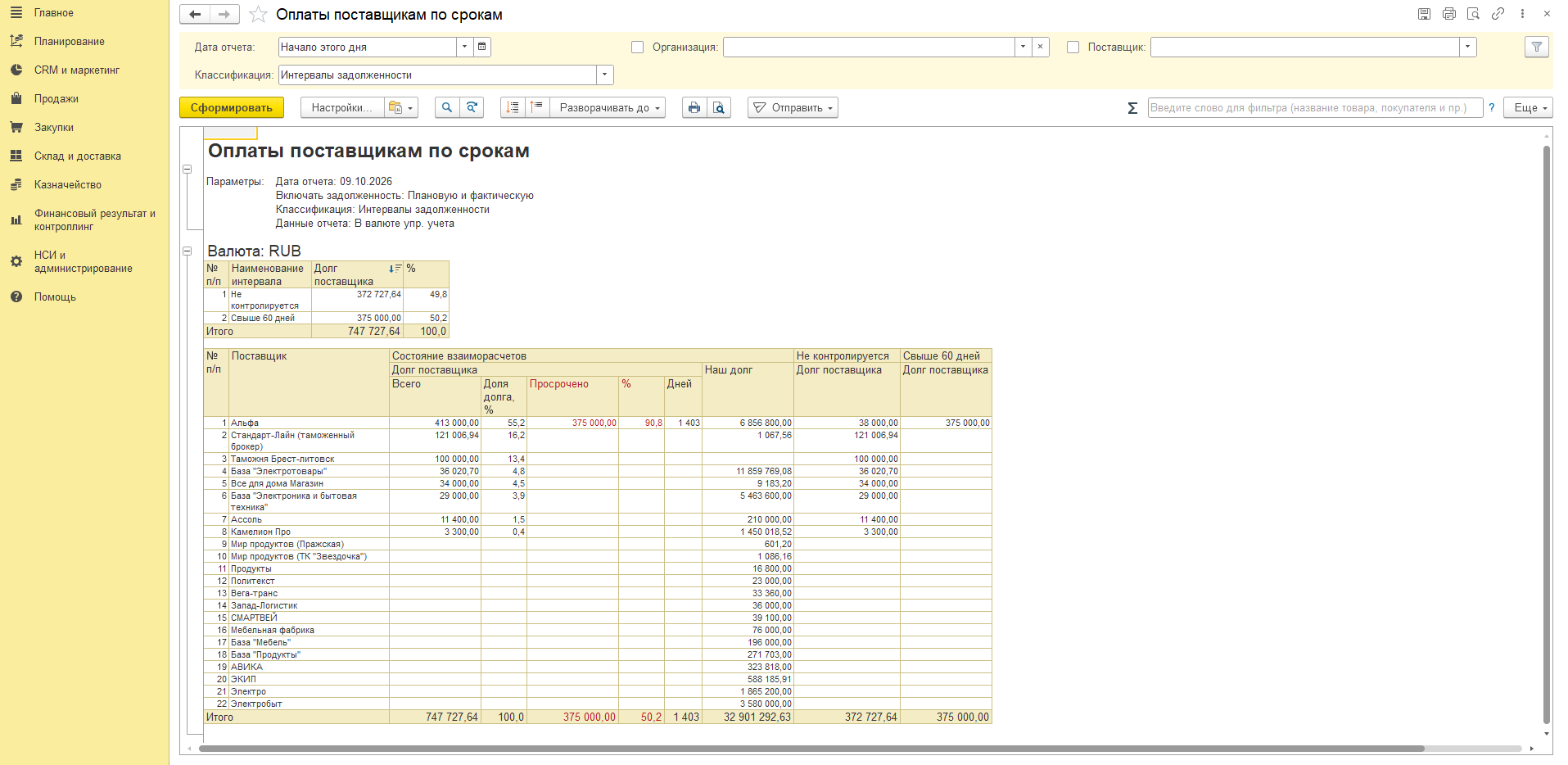
Task: Click the funnel filter button
Action: 1537,47
